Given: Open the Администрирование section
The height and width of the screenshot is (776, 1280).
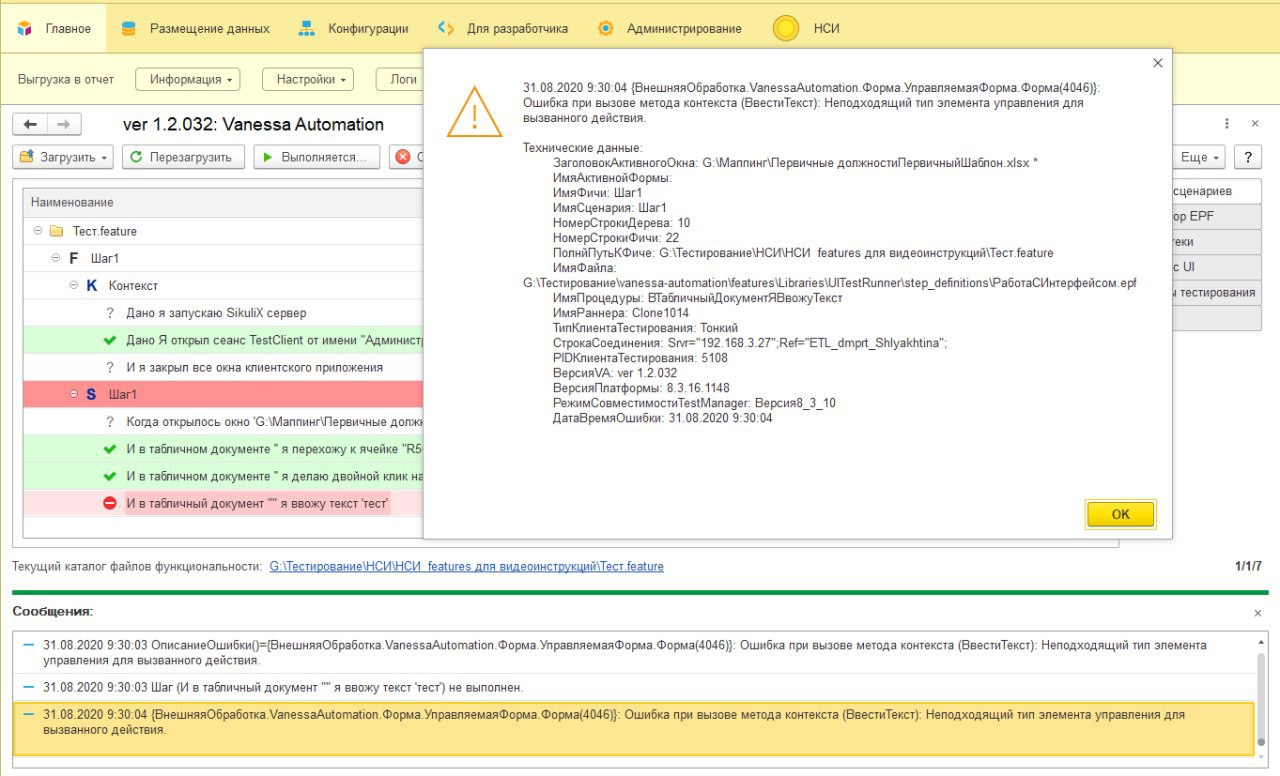Looking at the screenshot, I should (669, 28).
